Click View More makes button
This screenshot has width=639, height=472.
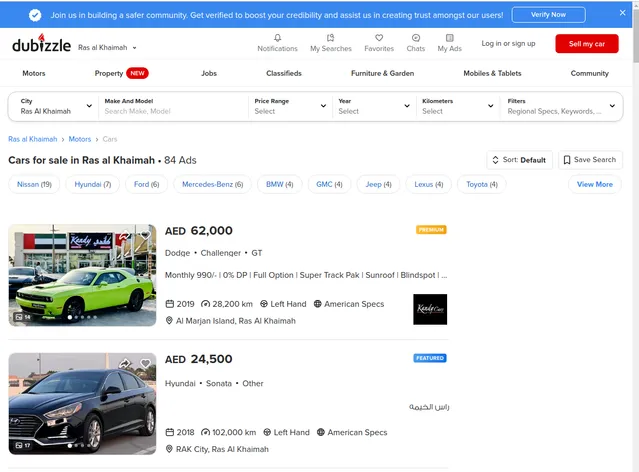[x=595, y=184]
